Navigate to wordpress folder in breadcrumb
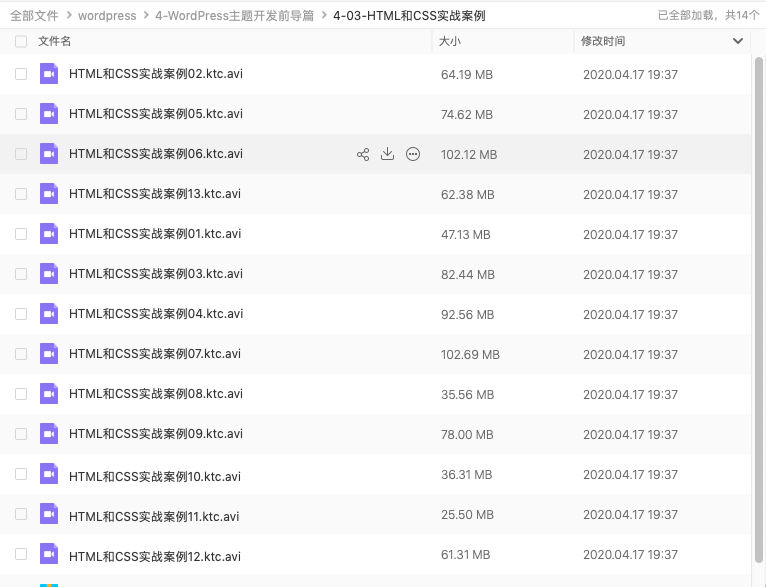This screenshot has width=766, height=587. 107,16
